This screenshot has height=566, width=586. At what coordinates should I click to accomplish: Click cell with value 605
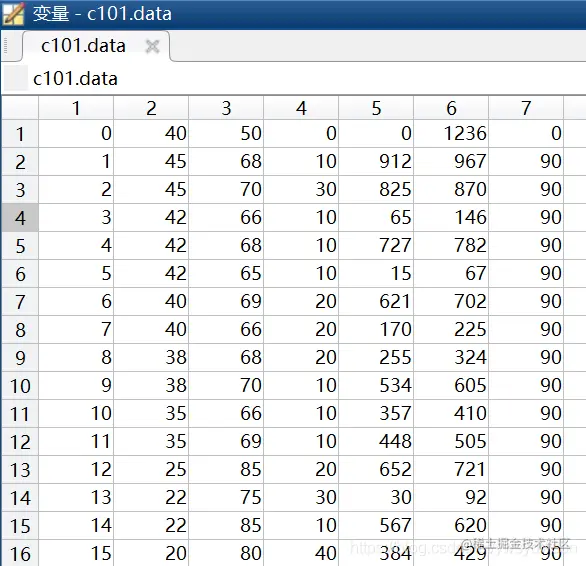coord(451,386)
